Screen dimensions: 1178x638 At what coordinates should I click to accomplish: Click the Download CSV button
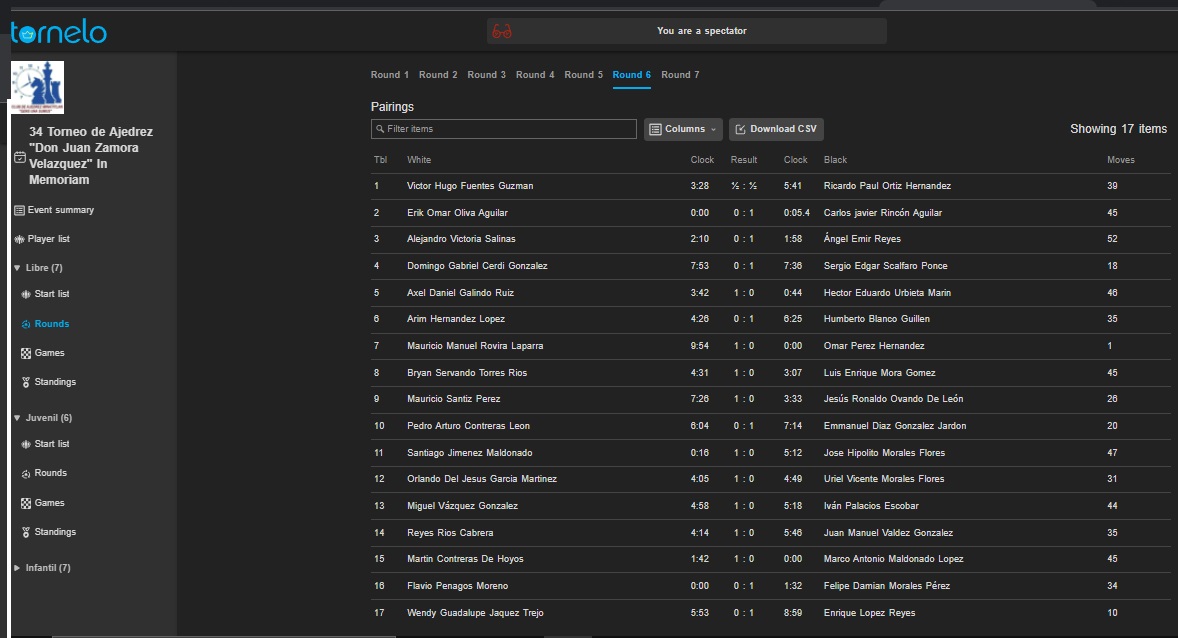coord(776,129)
